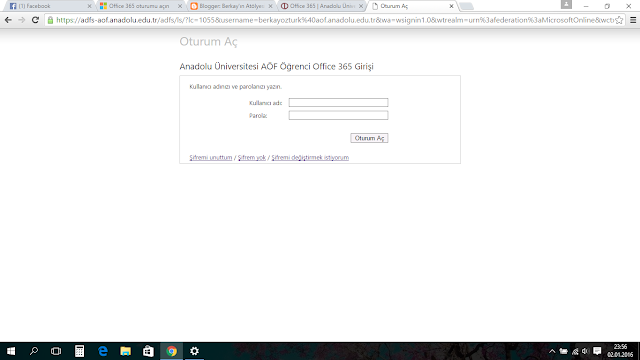Click the Oturum Aç page heading
640x360 pixels.
click(x=208, y=42)
